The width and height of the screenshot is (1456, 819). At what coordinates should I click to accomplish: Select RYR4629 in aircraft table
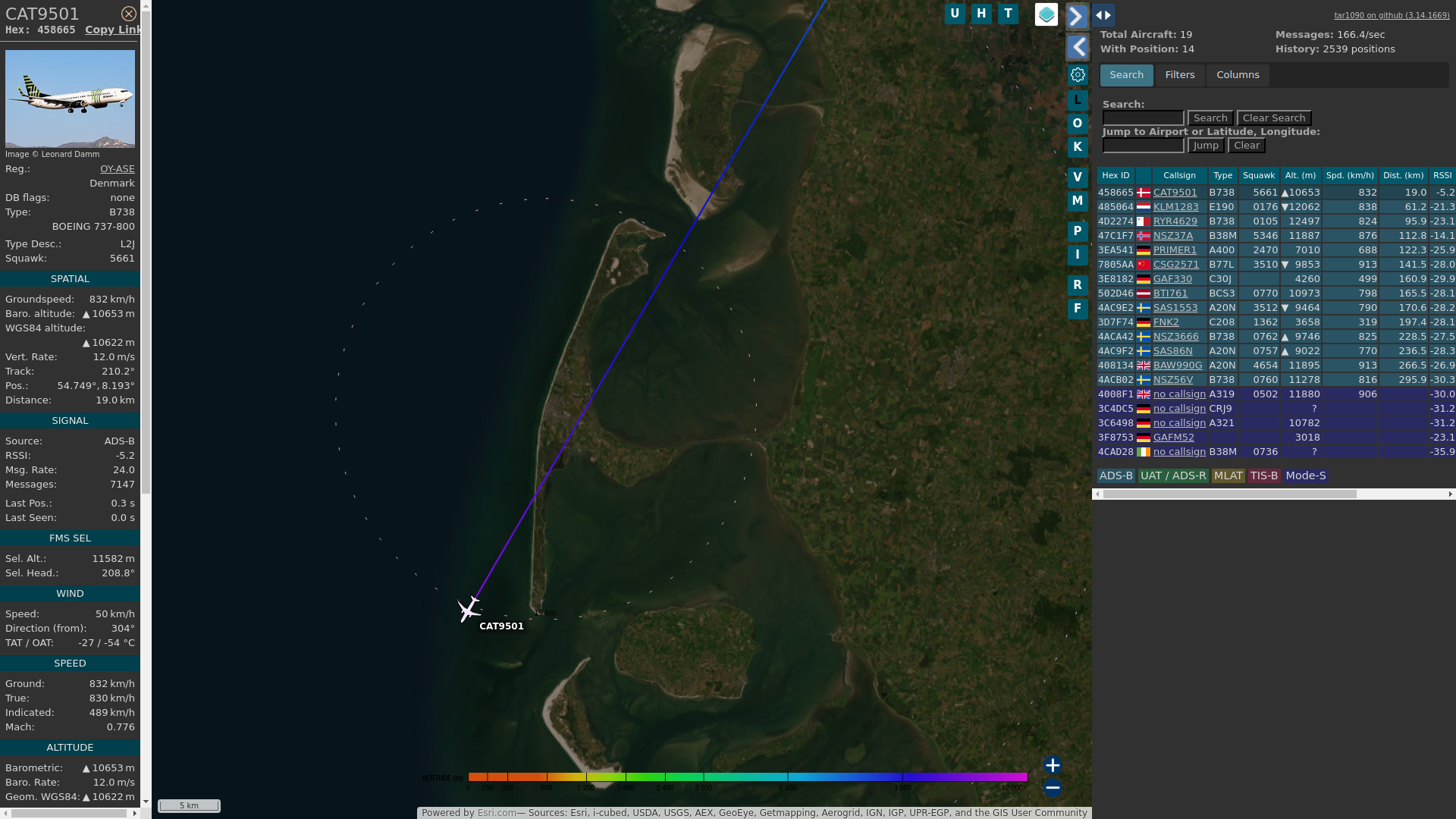tap(1175, 221)
